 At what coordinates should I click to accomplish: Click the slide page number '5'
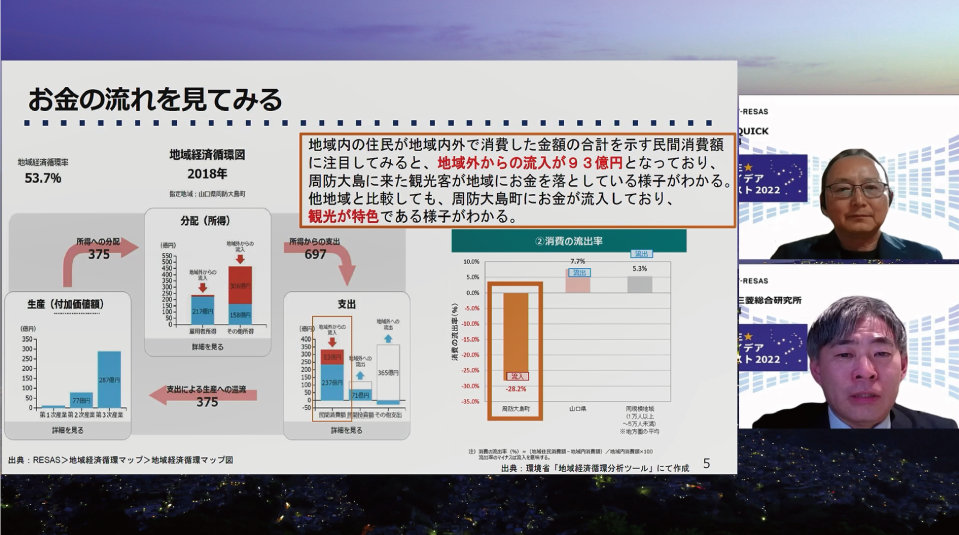point(706,463)
